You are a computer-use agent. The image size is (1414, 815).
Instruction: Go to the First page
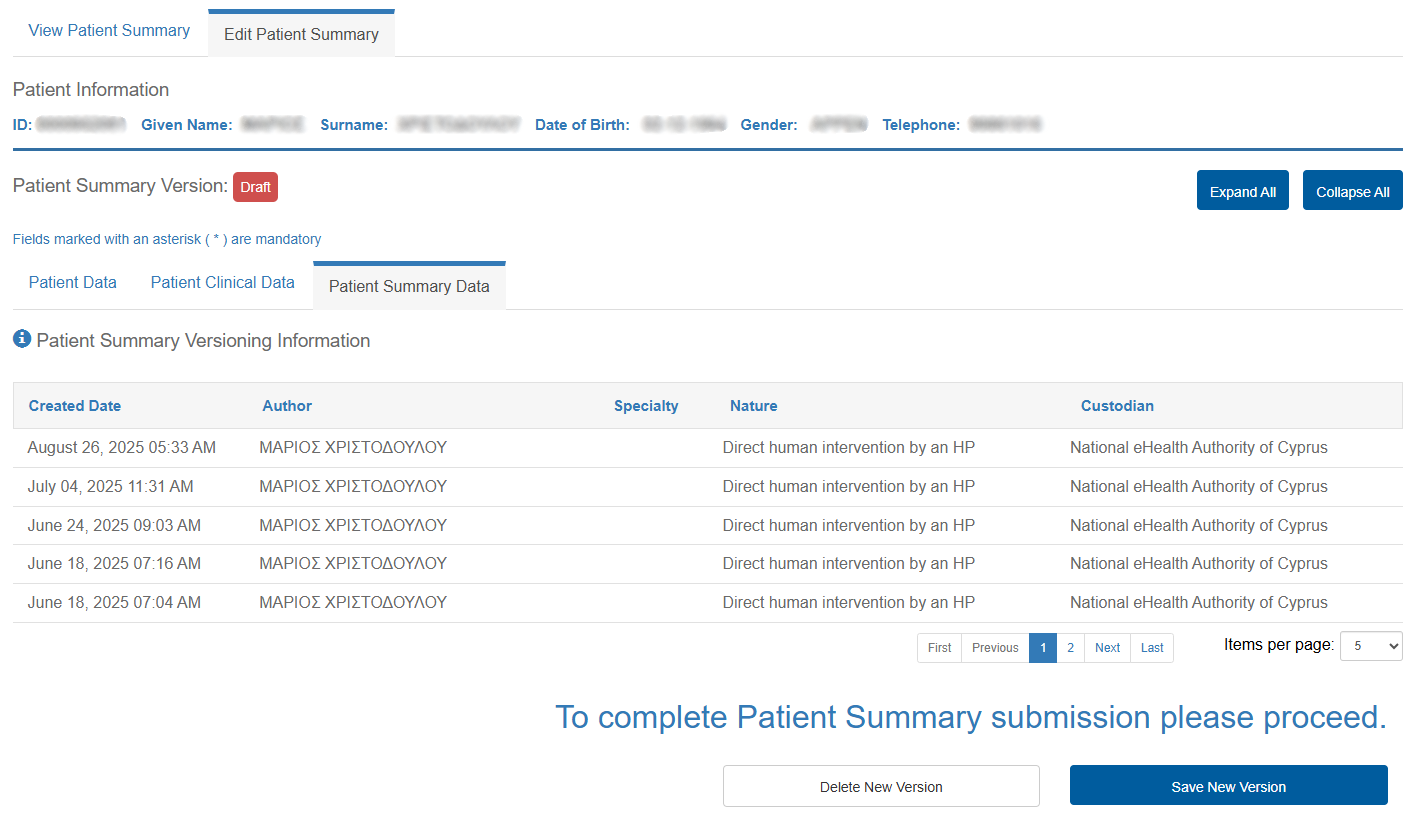coord(939,648)
